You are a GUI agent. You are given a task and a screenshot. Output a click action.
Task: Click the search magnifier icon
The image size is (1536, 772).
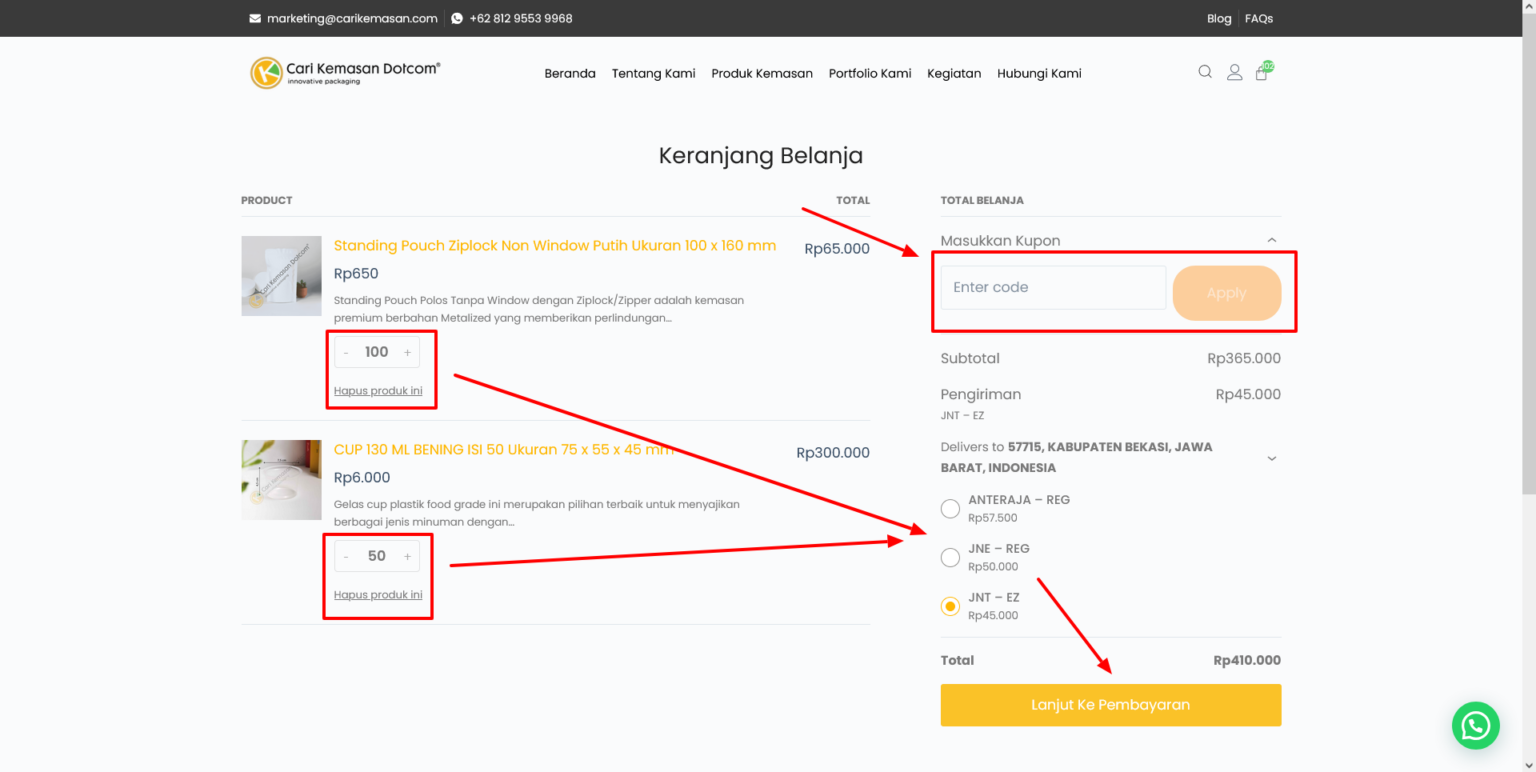tap(1205, 72)
